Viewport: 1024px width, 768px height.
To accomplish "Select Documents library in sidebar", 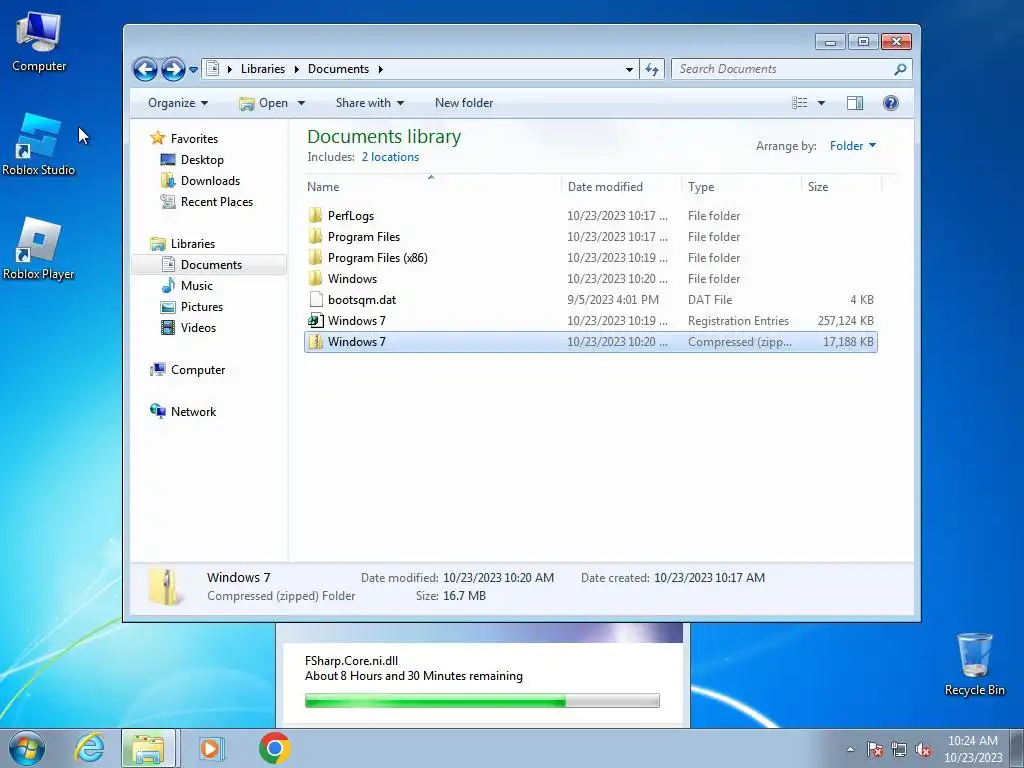I will point(209,264).
